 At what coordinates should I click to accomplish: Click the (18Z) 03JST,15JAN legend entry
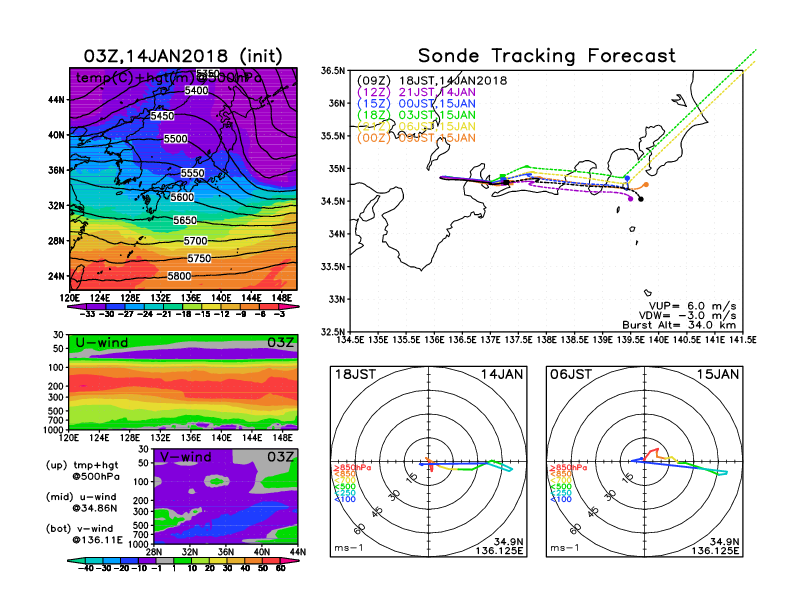416,115
